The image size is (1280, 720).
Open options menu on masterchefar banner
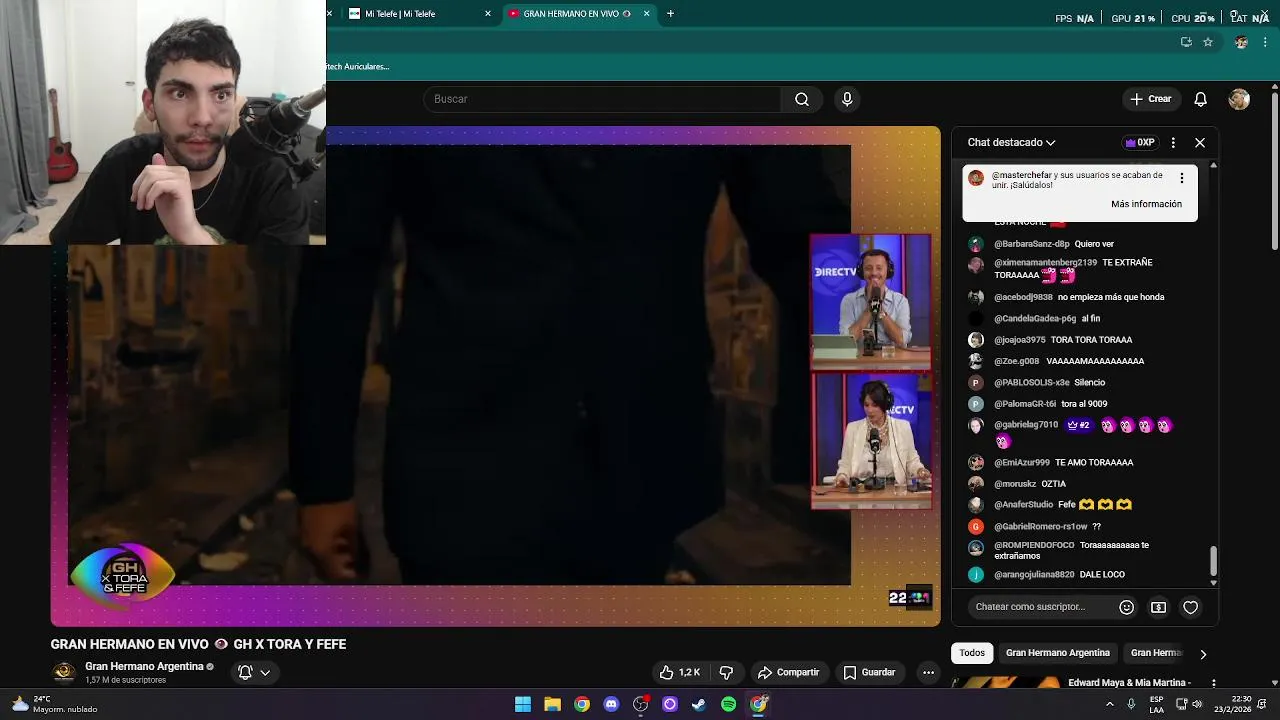coord(1182,178)
